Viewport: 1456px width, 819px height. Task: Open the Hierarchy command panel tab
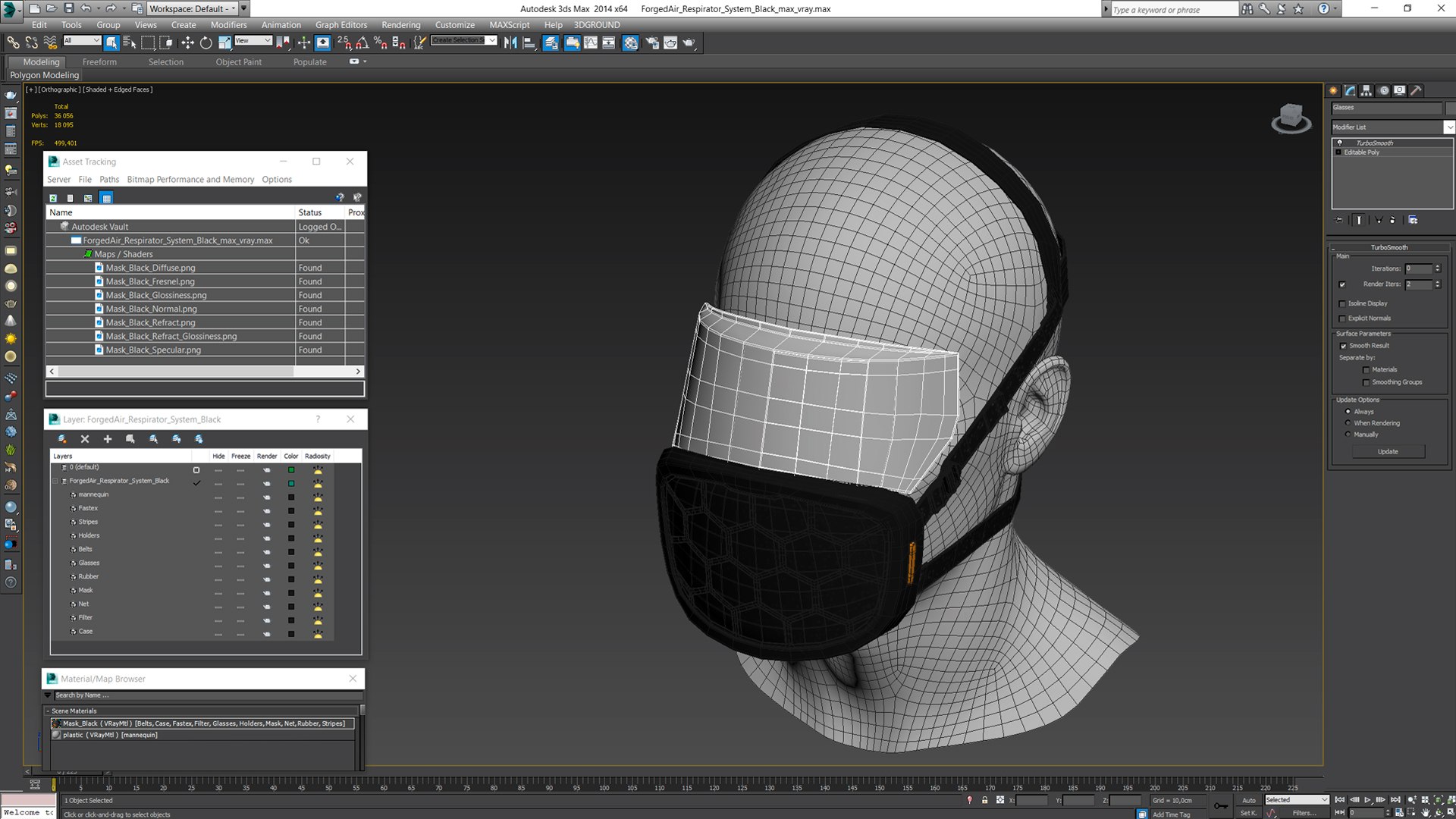[x=1367, y=90]
